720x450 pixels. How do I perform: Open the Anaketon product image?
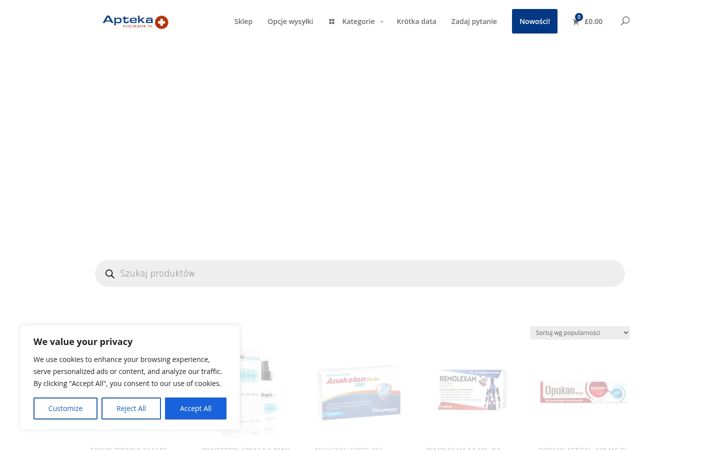tap(360, 394)
